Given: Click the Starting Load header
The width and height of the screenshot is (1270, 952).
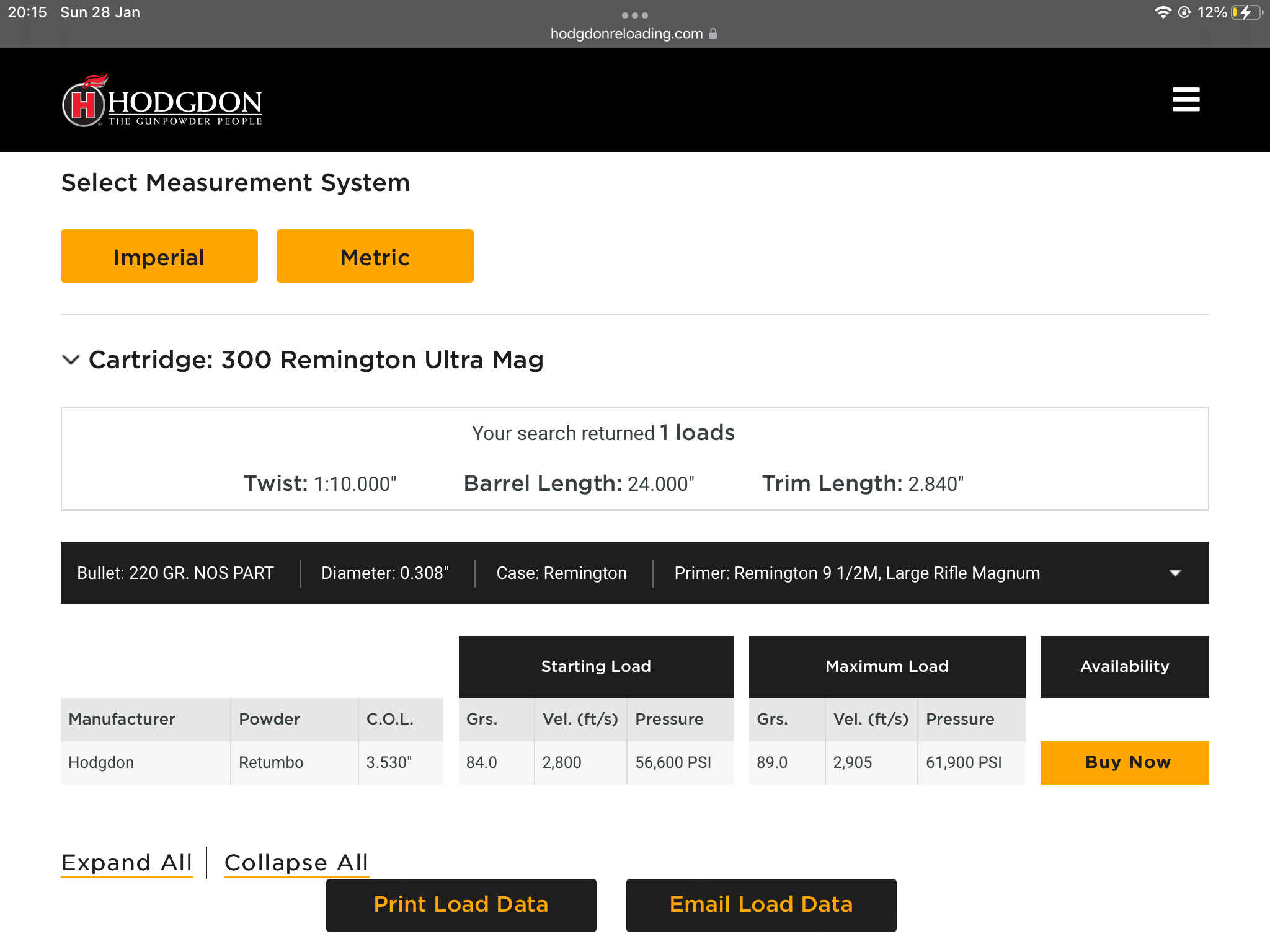Looking at the screenshot, I should point(597,666).
